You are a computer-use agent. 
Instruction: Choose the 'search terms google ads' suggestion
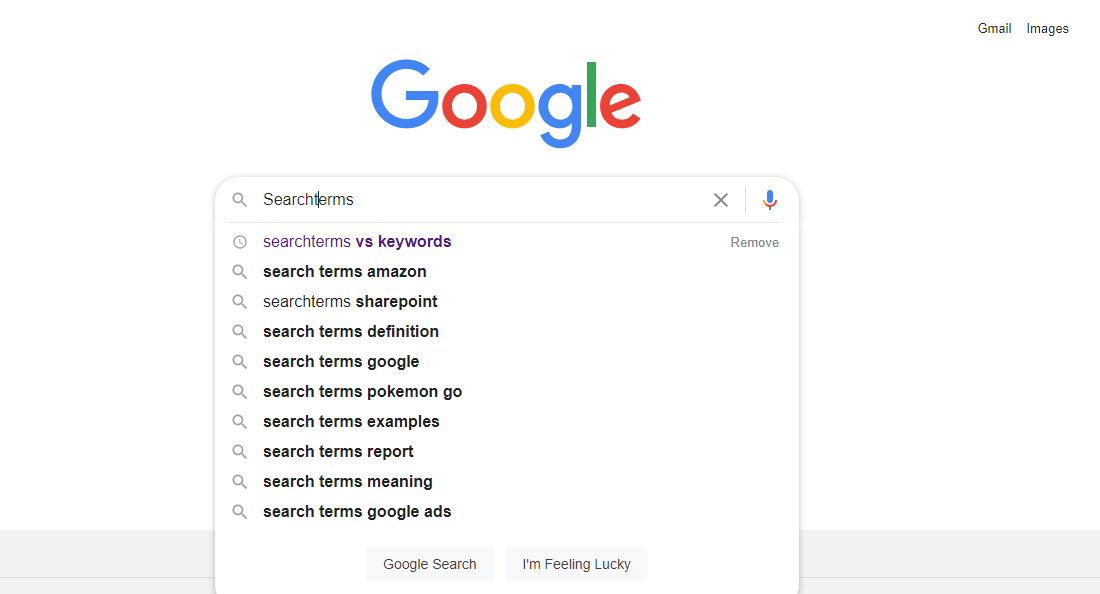pos(357,511)
